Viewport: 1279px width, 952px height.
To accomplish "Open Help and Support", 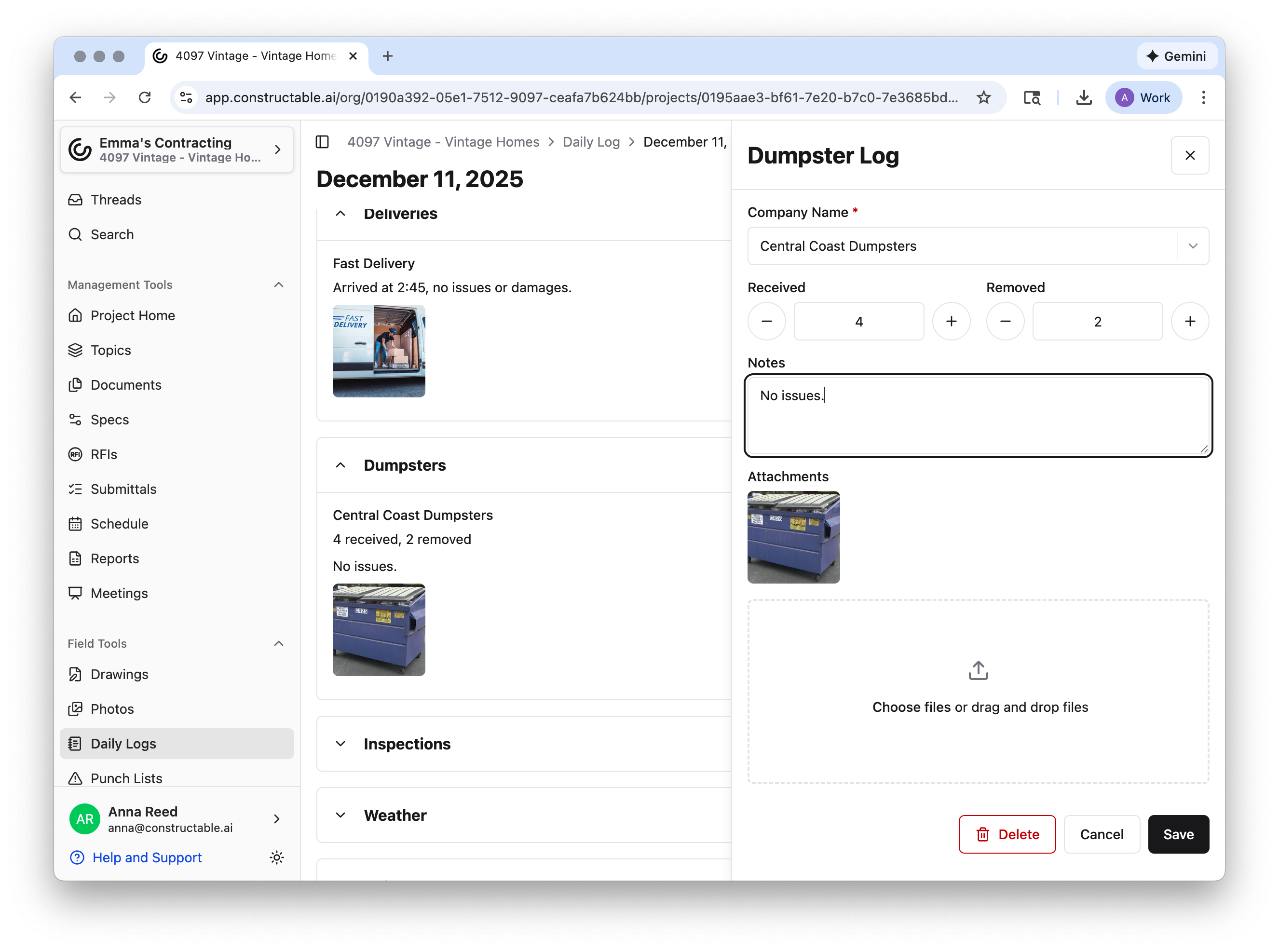I will 136,857.
